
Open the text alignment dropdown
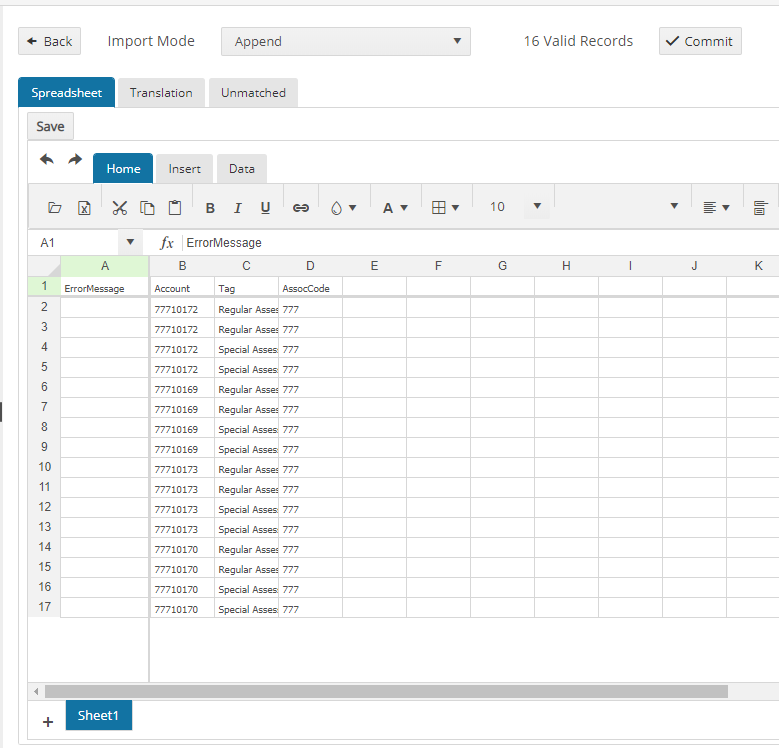(x=716, y=208)
